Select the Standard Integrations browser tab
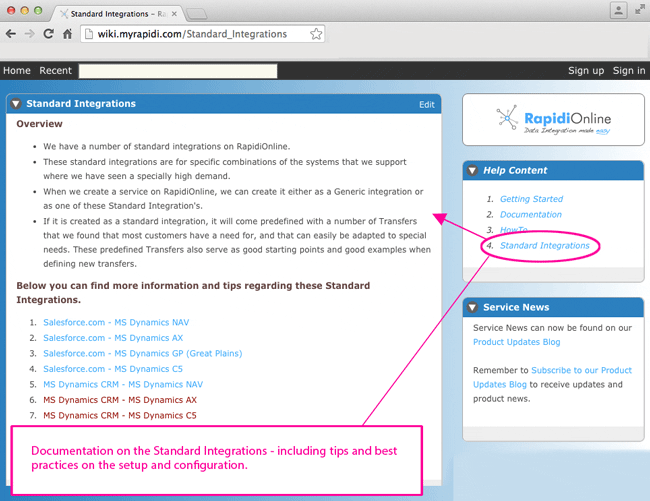 click(118, 14)
